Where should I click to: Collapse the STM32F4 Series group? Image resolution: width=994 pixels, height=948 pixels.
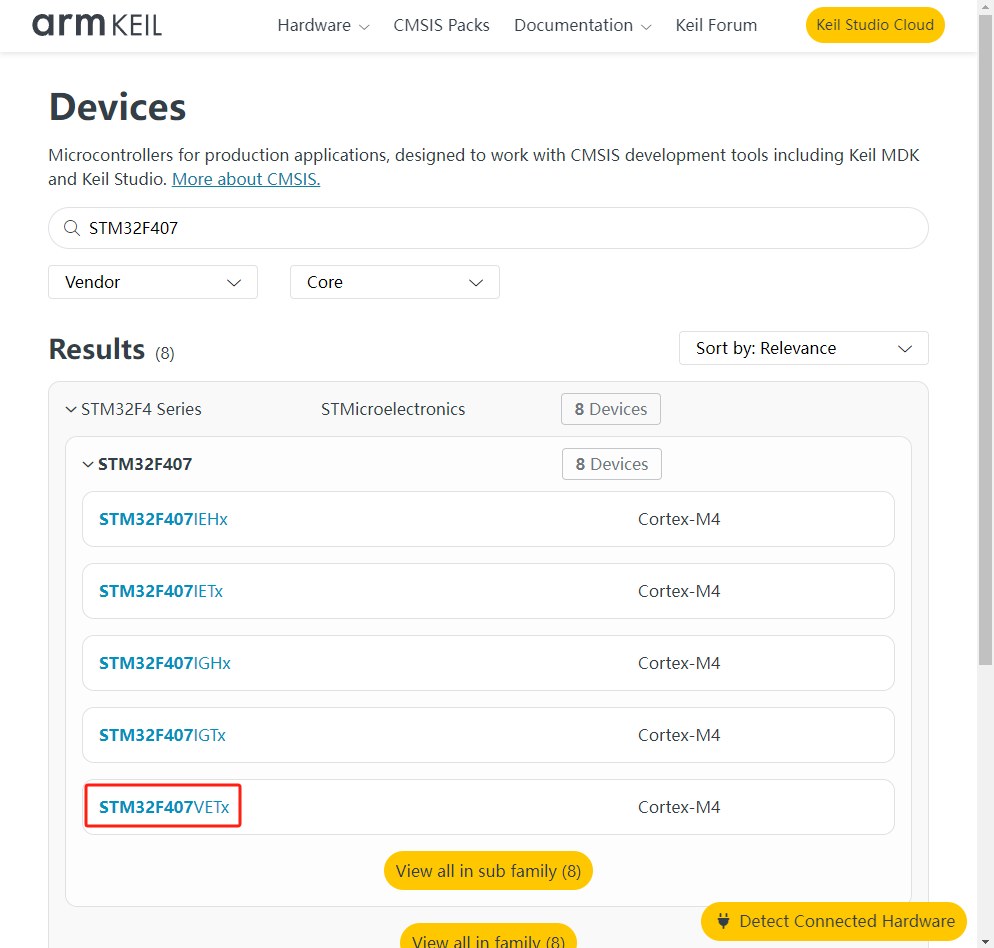pos(71,410)
